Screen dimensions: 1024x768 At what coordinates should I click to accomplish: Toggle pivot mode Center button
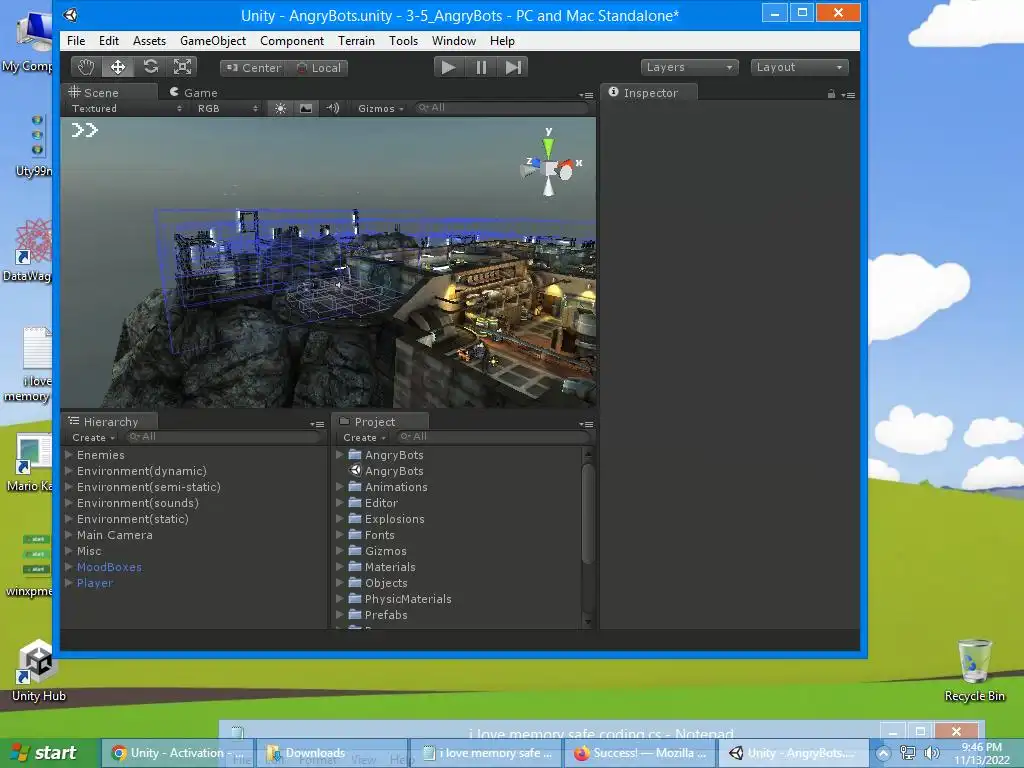tap(253, 68)
